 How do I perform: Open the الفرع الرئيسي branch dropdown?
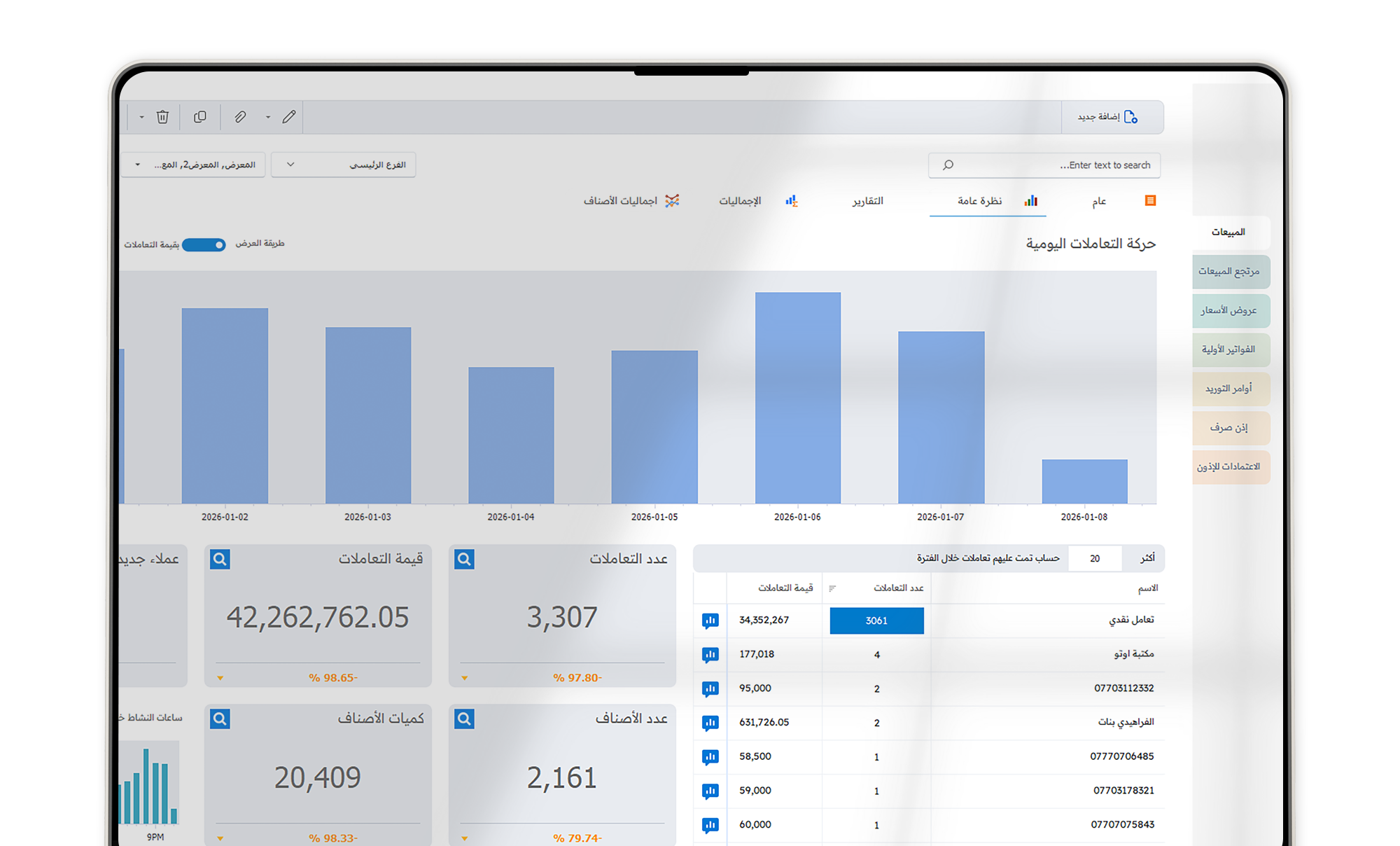click(343, 165)
